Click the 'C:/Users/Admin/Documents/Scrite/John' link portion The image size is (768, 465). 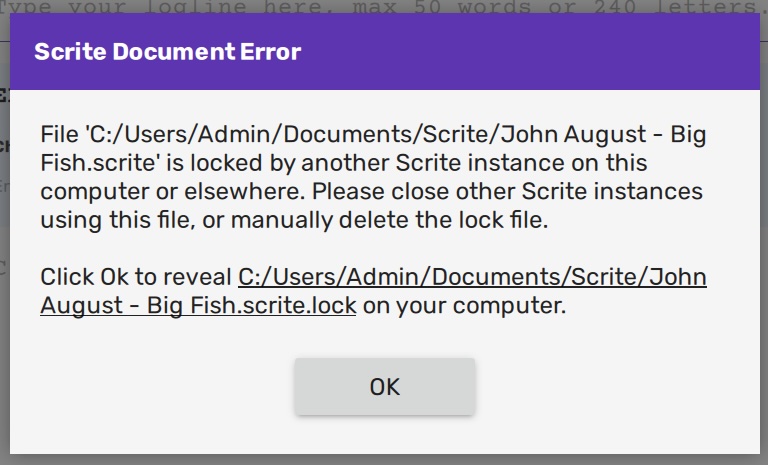[470, 277]
